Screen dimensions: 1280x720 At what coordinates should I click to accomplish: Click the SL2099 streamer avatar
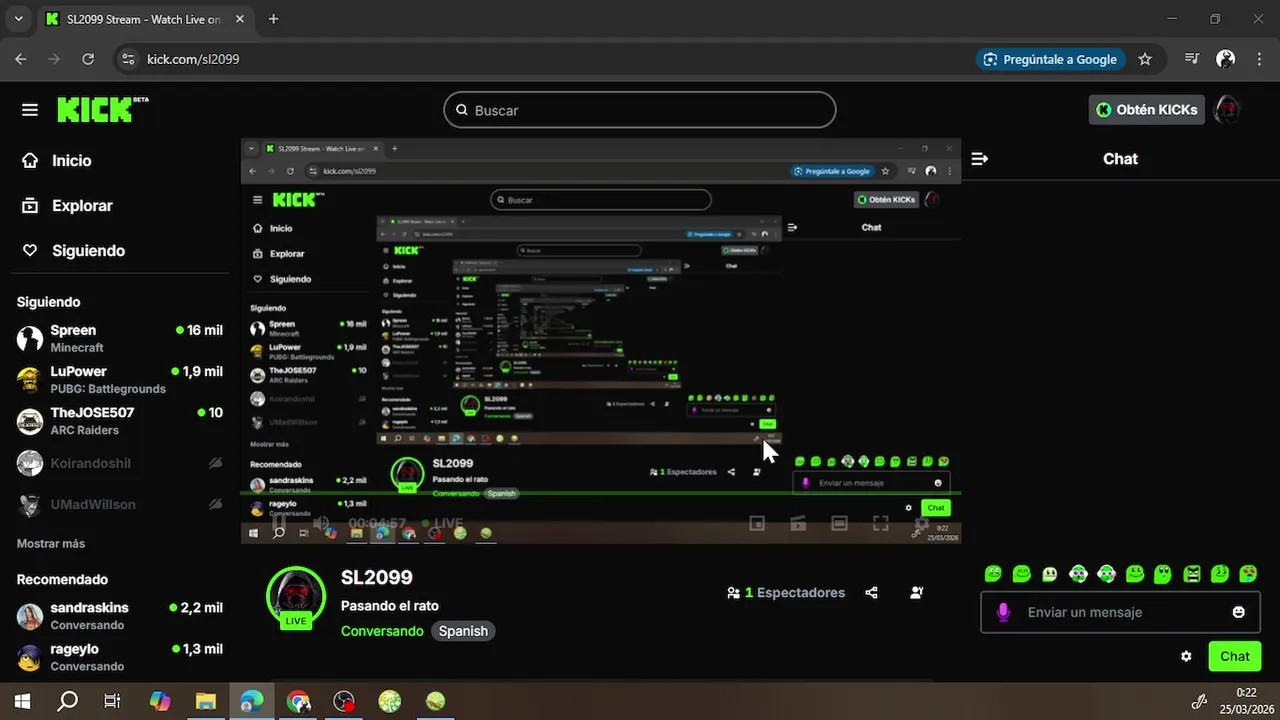click(x=296, y=596)
